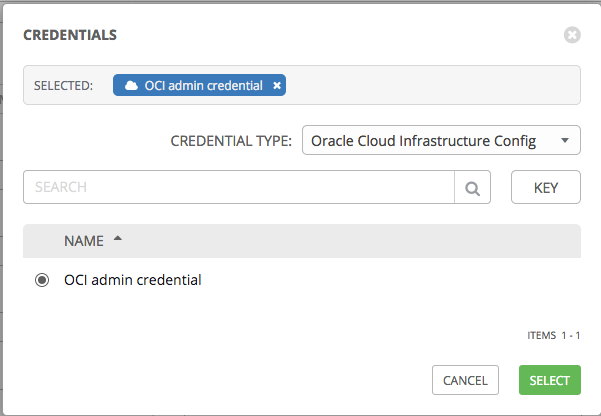The width and height of the screenshot is (601, 416).
Task: Confirm with the green SELECT button
Action: (550, 380)
